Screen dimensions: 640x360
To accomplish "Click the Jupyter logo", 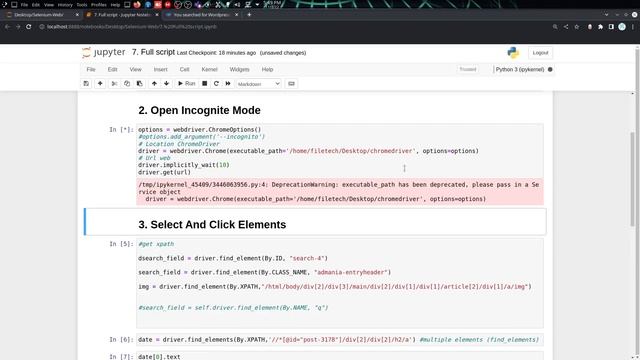I will [x=104, y=53].
